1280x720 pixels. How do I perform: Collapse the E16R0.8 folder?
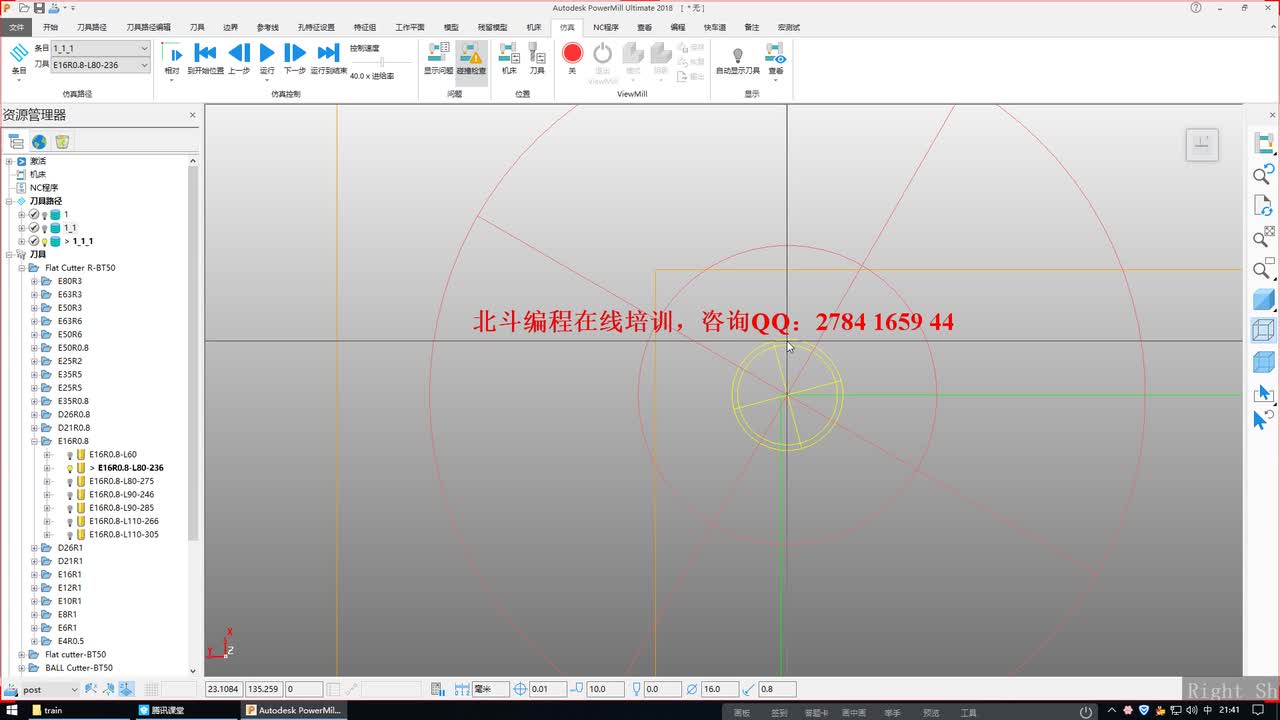tap(33, 441)
